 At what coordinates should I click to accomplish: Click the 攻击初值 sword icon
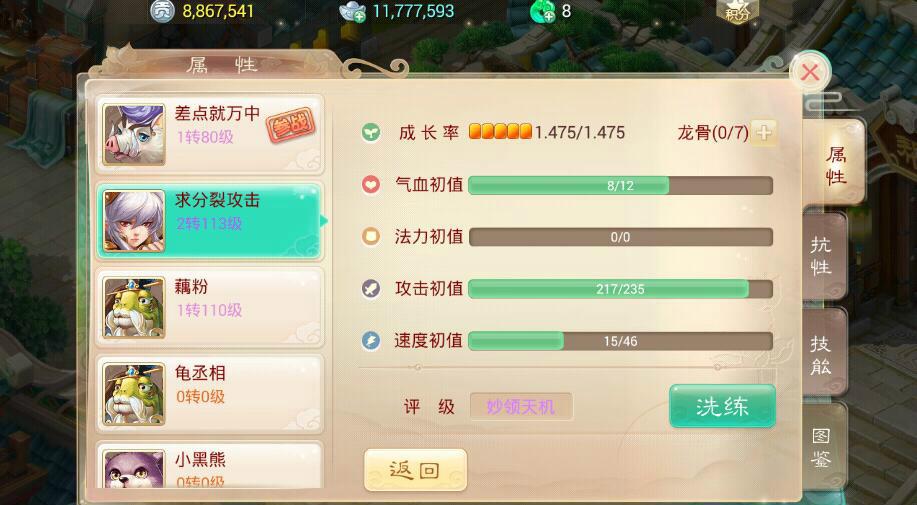click(x=370, y=289)
